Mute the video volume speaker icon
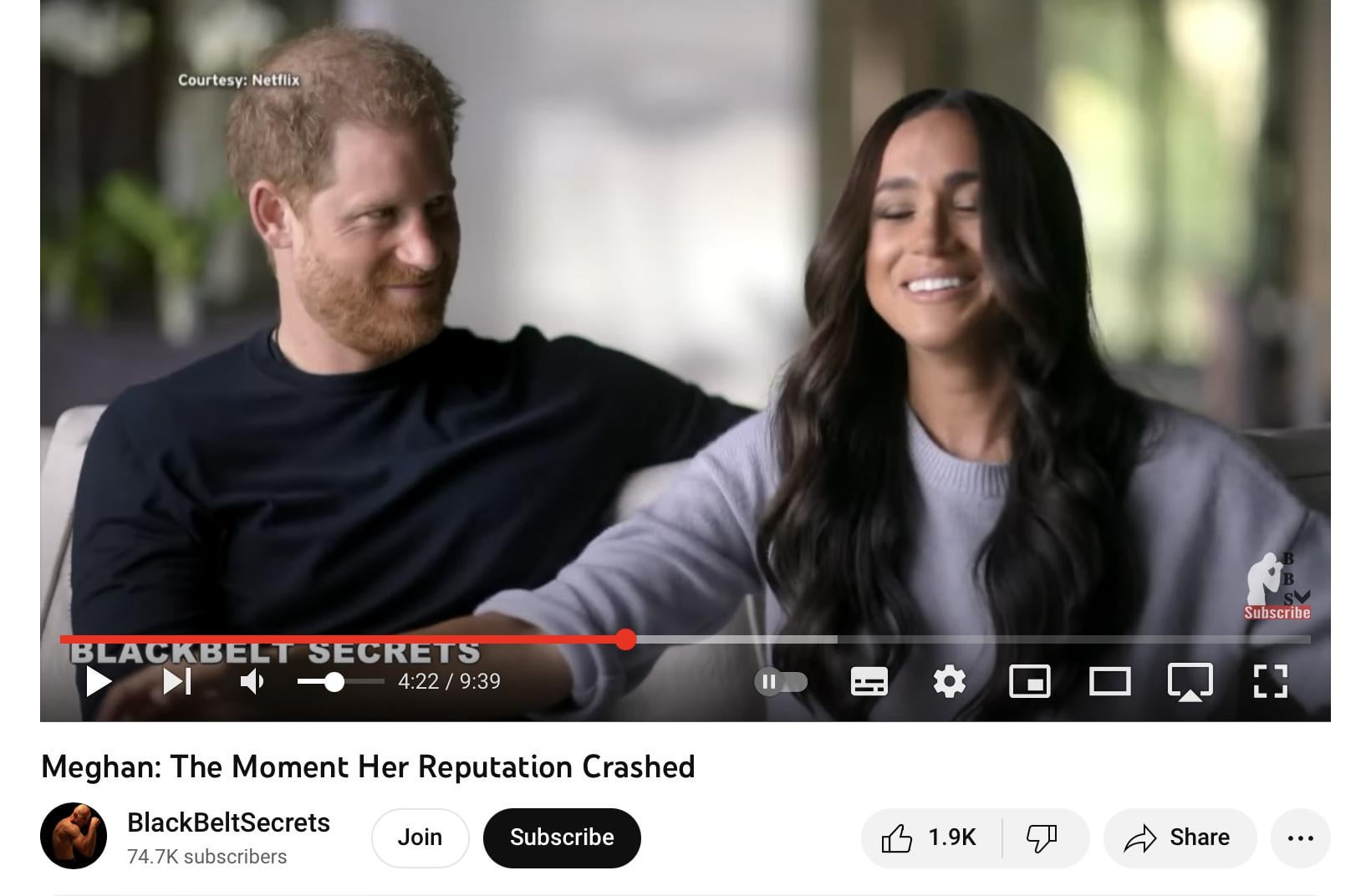Screen dimensions: 1371x896 (252, 682)
